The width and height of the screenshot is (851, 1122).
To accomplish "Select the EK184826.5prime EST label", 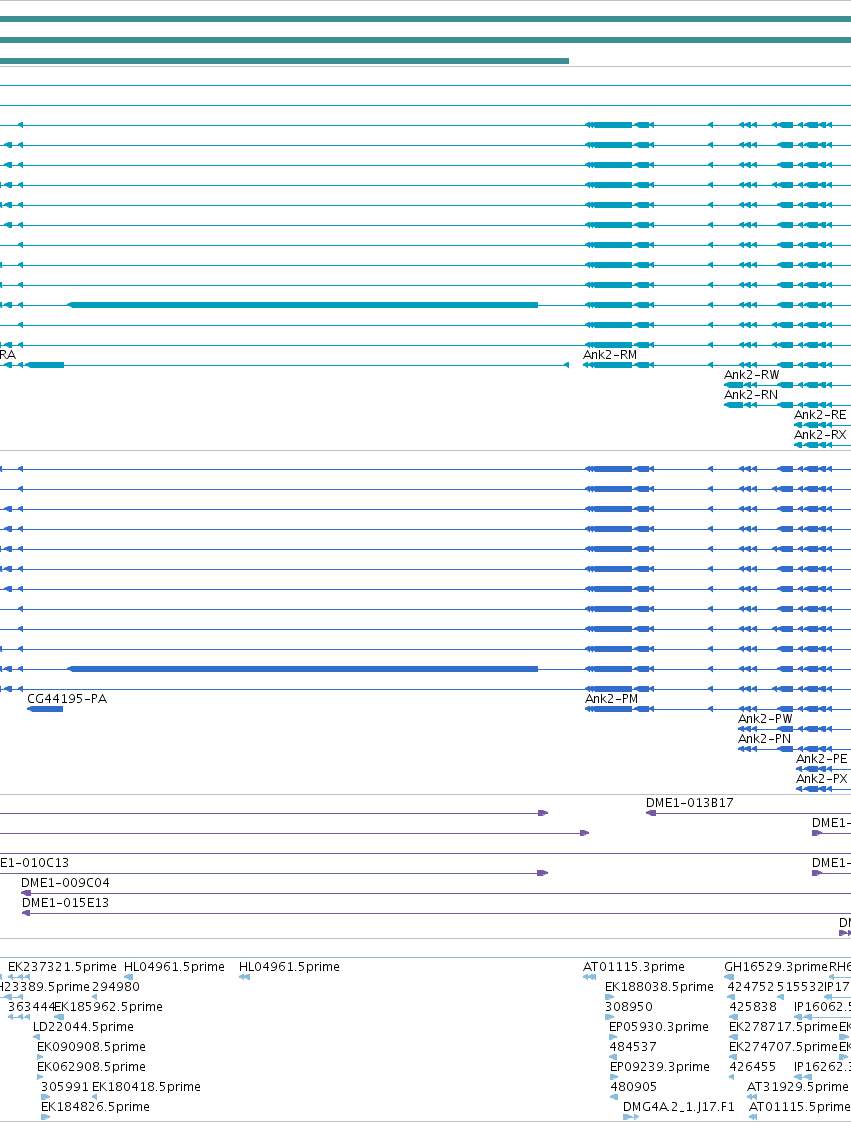I will point(95,1107).
